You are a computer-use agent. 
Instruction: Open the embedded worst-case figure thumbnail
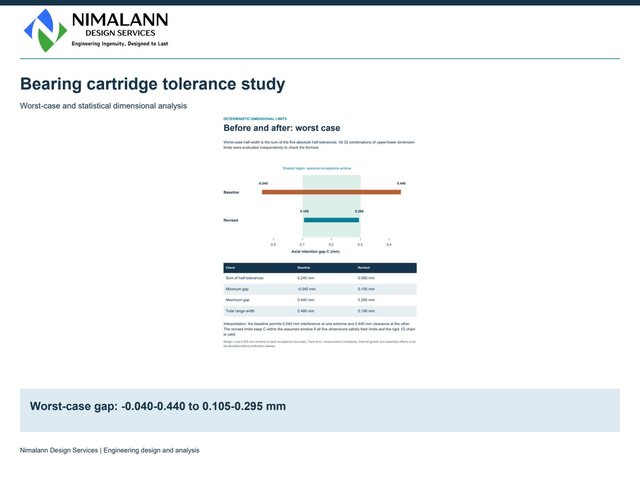point(320,232)
